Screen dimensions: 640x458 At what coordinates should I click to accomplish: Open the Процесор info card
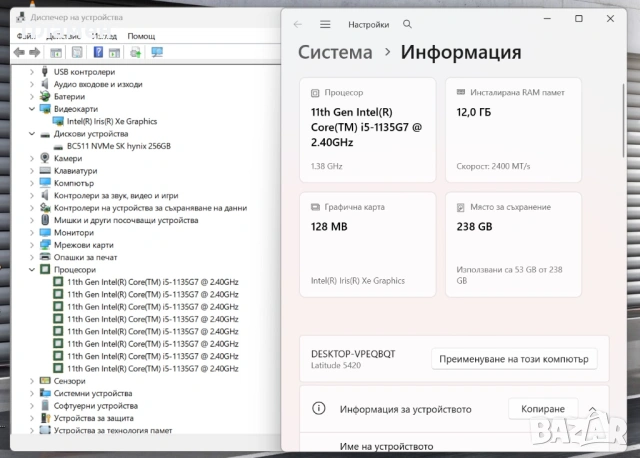pos(368,130)
